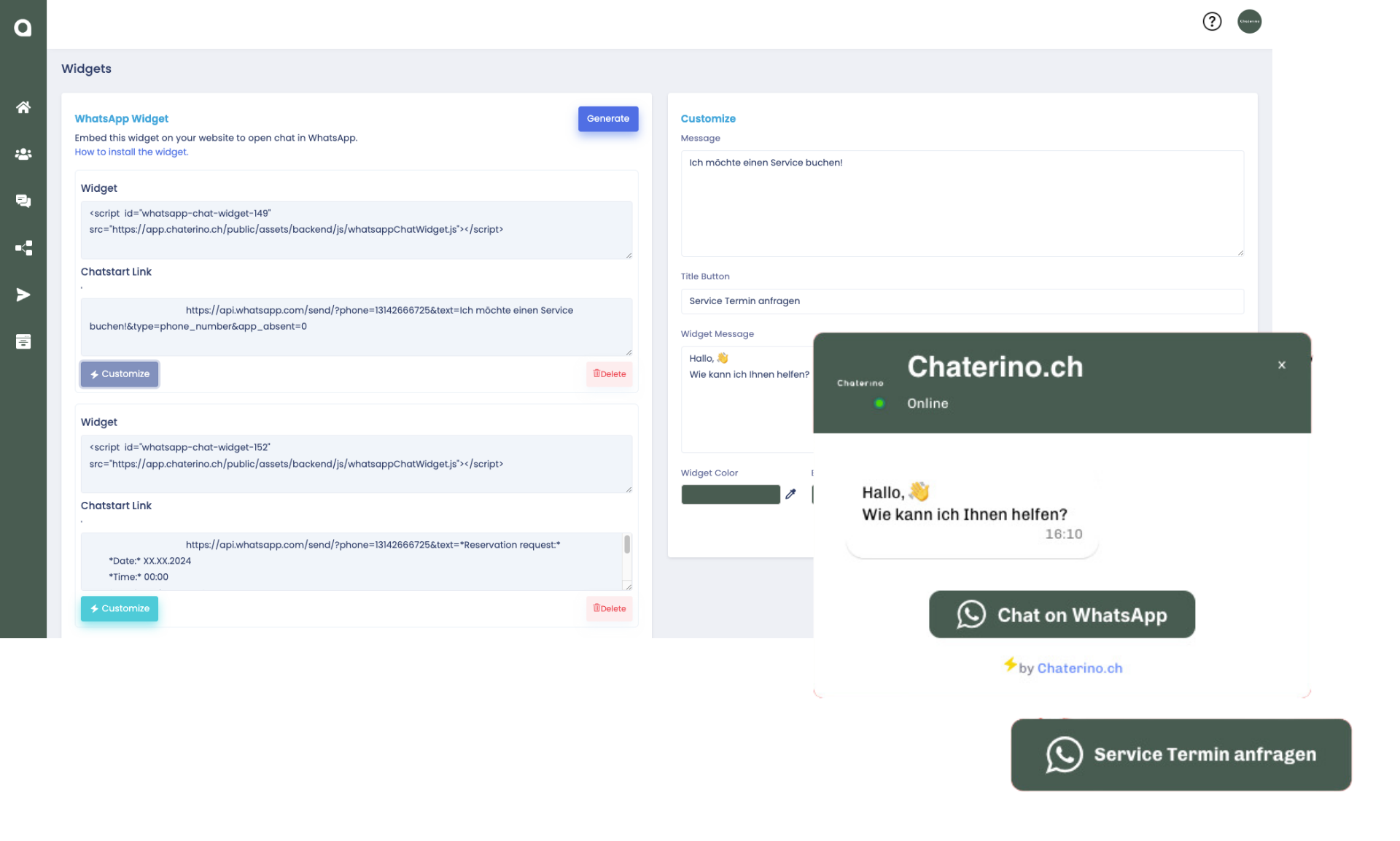Open the flow/share nodes sidebar icon
Viewport: 1400px width, 841px height.
coord(23,248)
